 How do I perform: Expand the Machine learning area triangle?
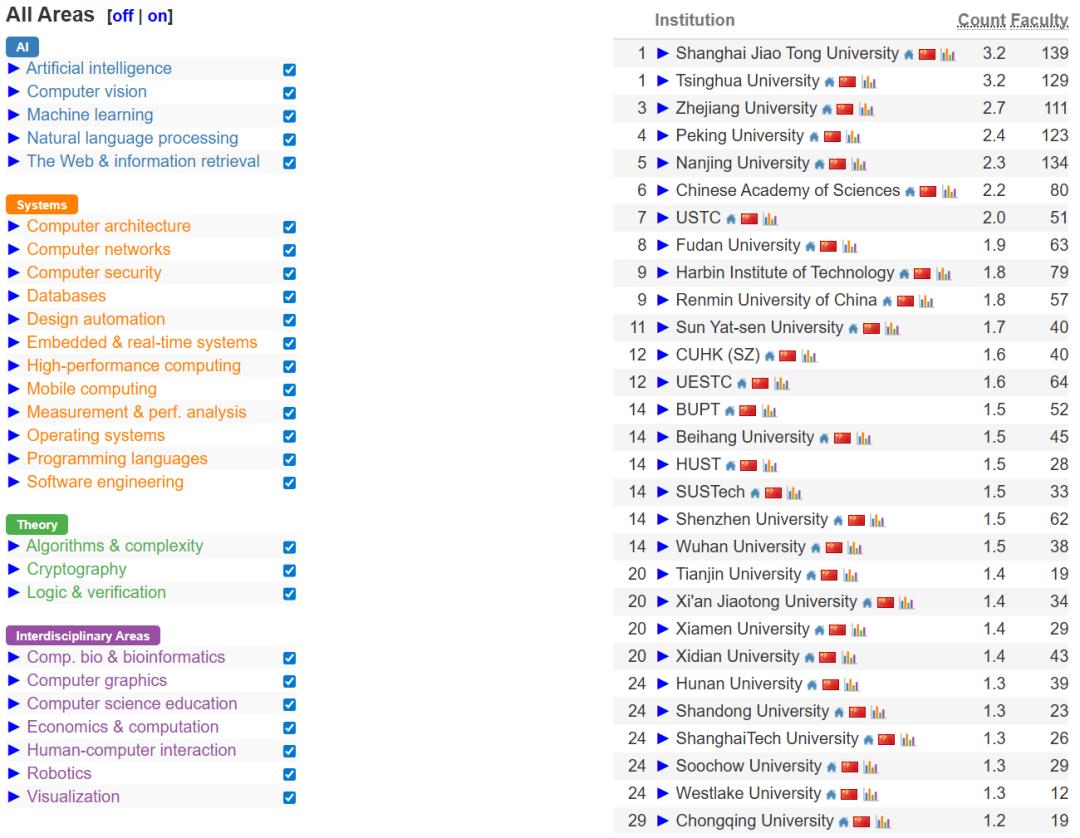[13, 115]
